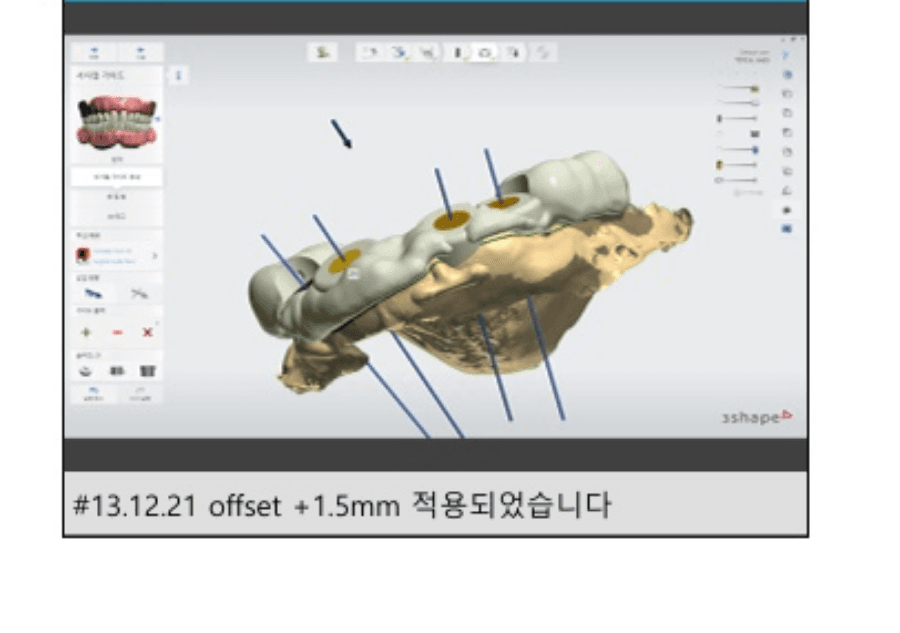Switch to the blue bottom-left panel tab

point(94,393)
